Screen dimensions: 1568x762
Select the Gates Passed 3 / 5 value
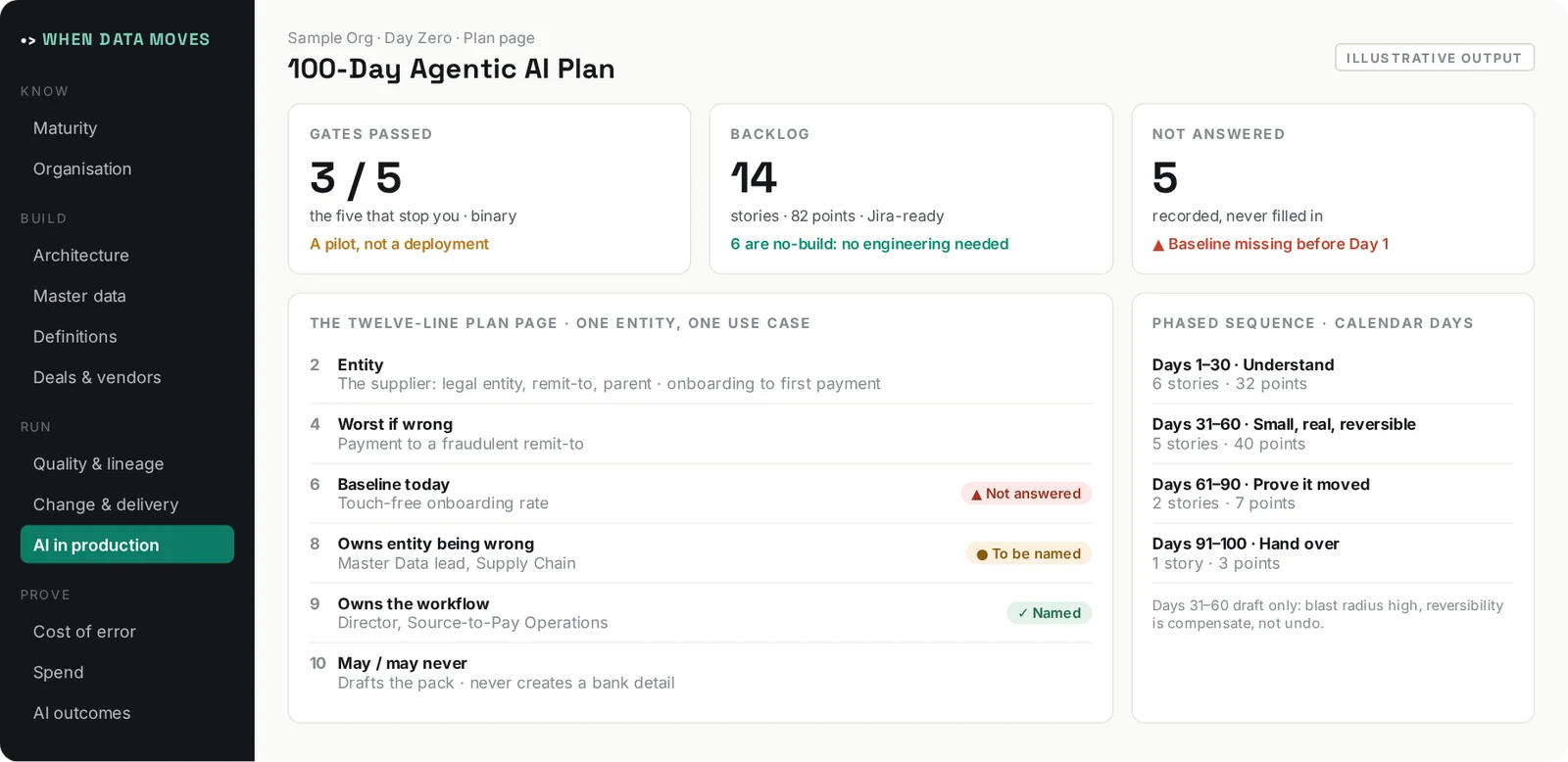[x=356, y=178]
